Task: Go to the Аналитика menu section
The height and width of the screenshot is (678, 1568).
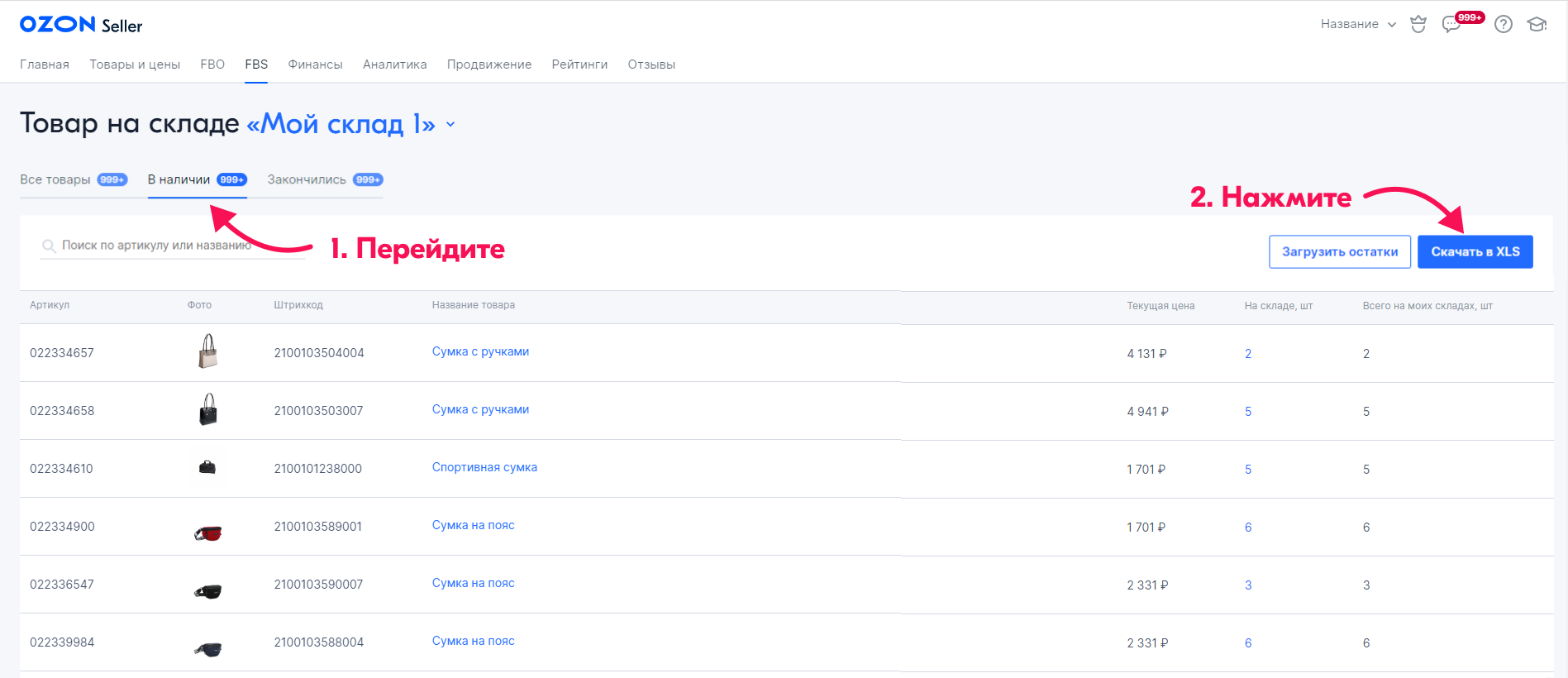Action: (394, 64)
